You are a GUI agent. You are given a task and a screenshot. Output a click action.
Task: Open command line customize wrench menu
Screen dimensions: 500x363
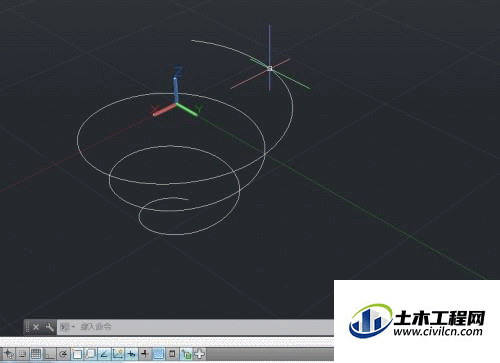tap(49, 327)
